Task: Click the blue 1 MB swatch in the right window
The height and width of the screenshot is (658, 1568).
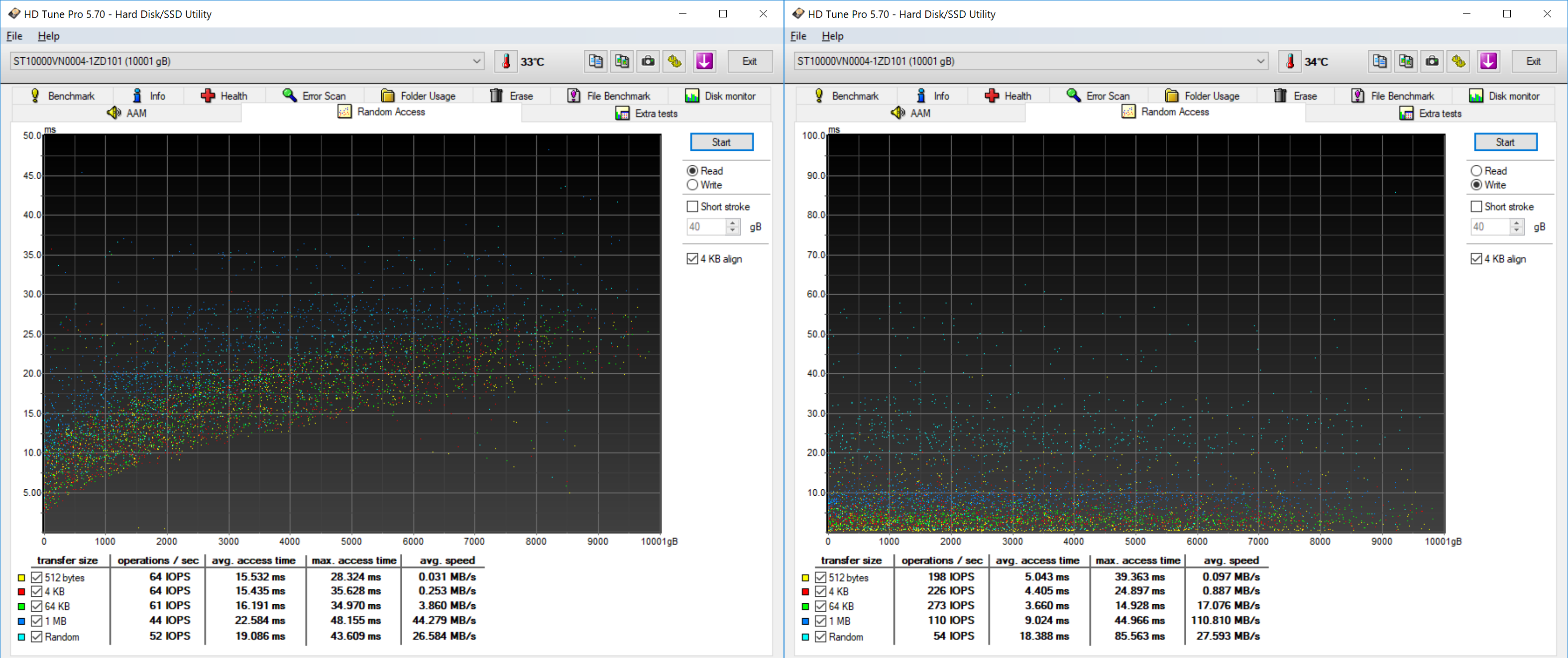Action: (805, 622)
